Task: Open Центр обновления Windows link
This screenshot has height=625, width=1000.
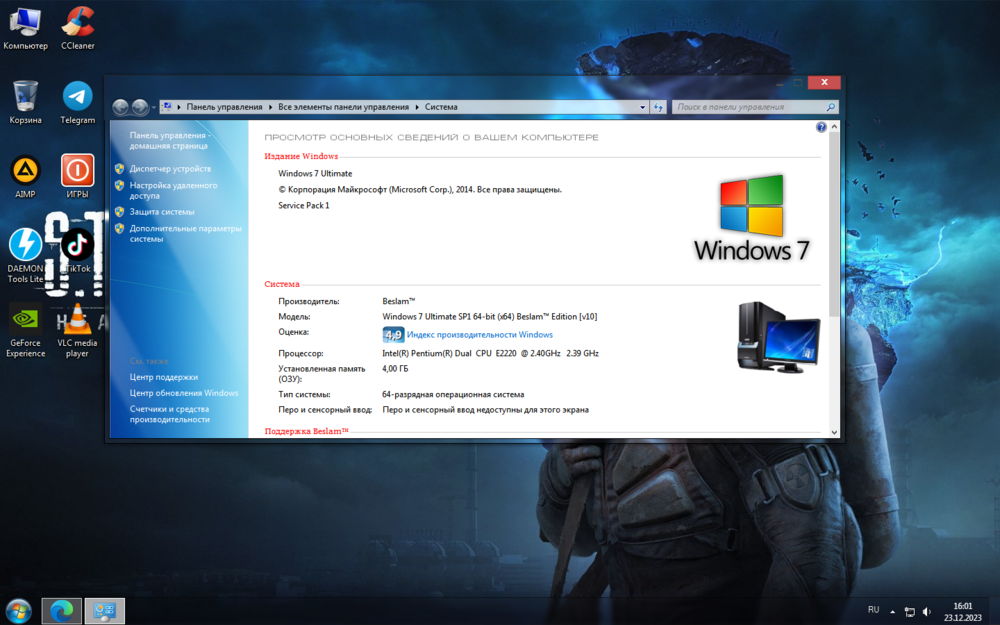Action: click(x=184, y=393)
